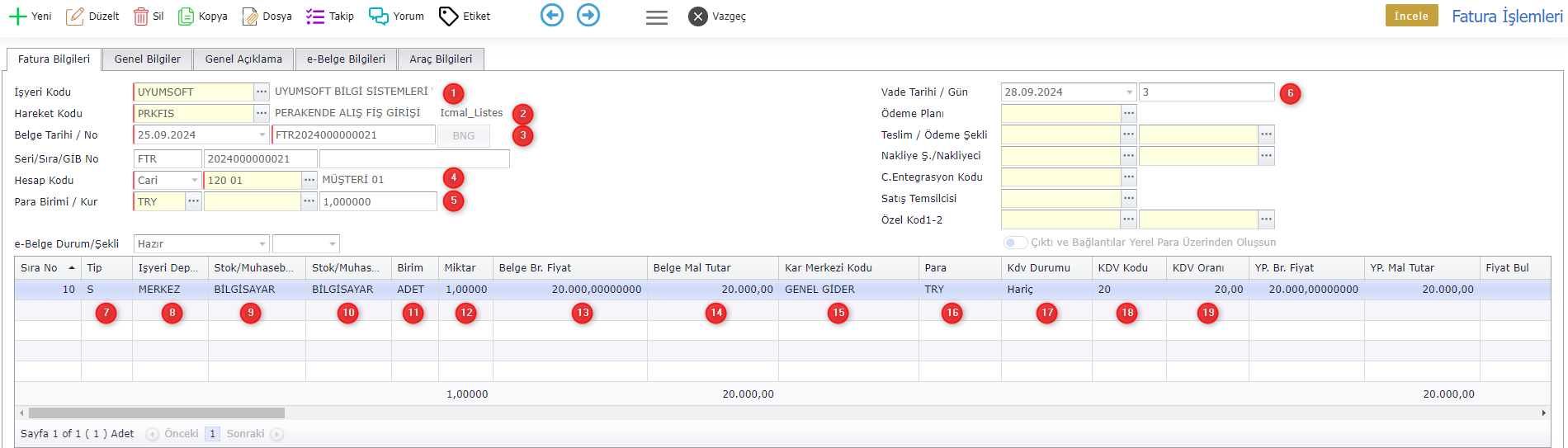Open the hamburger menu icon
1568x448 pixels.
[x=657, y=17]
